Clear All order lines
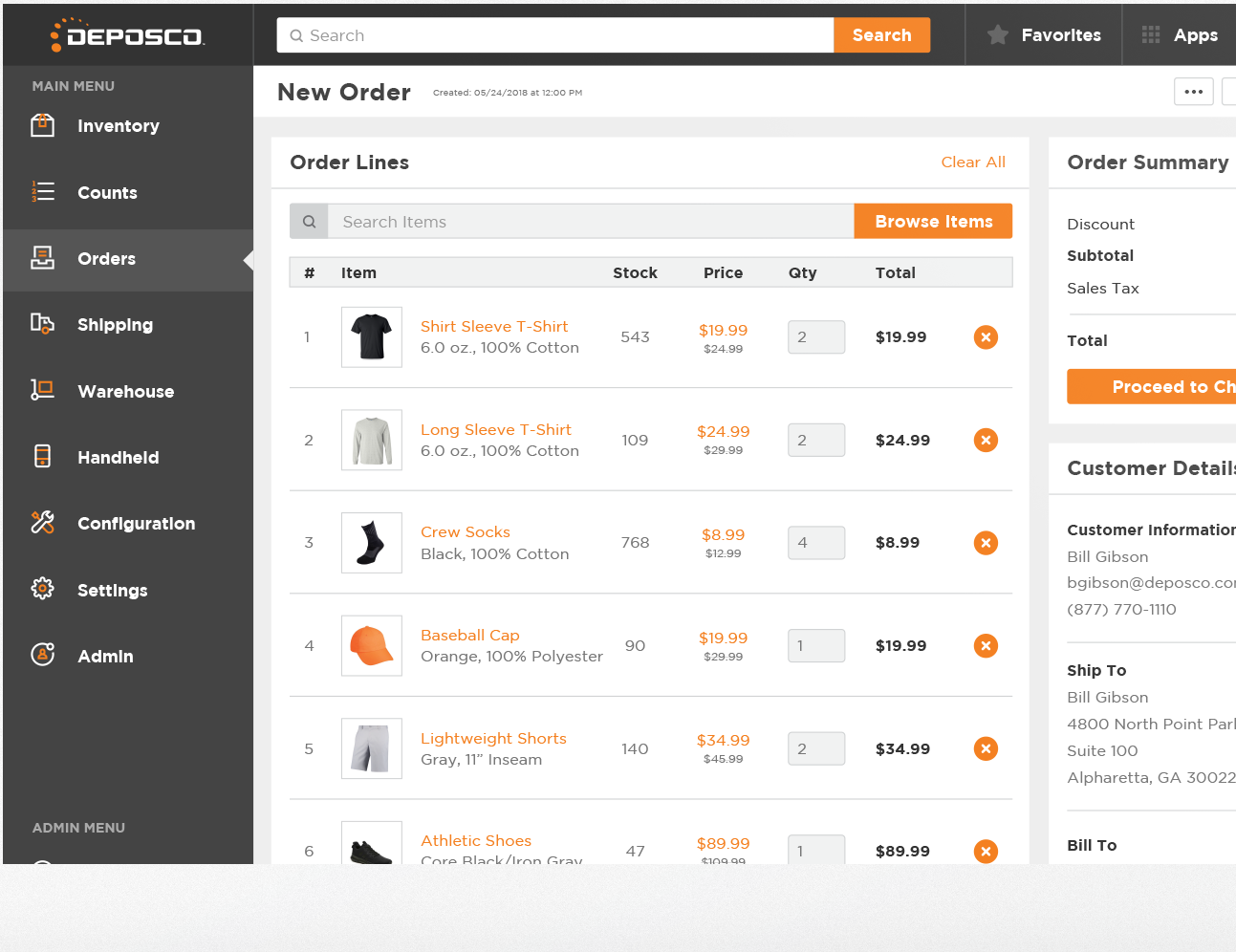 [x=973, y=162]
